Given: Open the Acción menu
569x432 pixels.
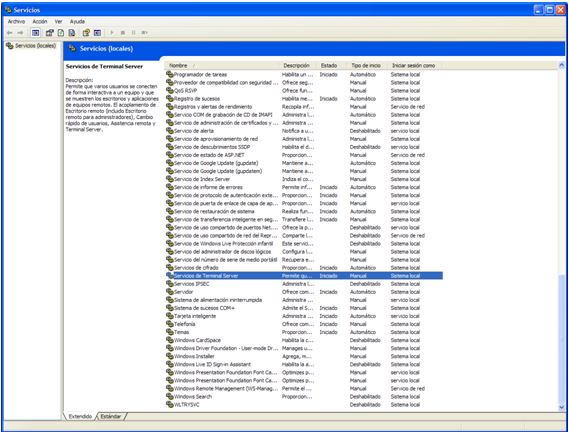Looking at the screenshot, I should (40, 22).
